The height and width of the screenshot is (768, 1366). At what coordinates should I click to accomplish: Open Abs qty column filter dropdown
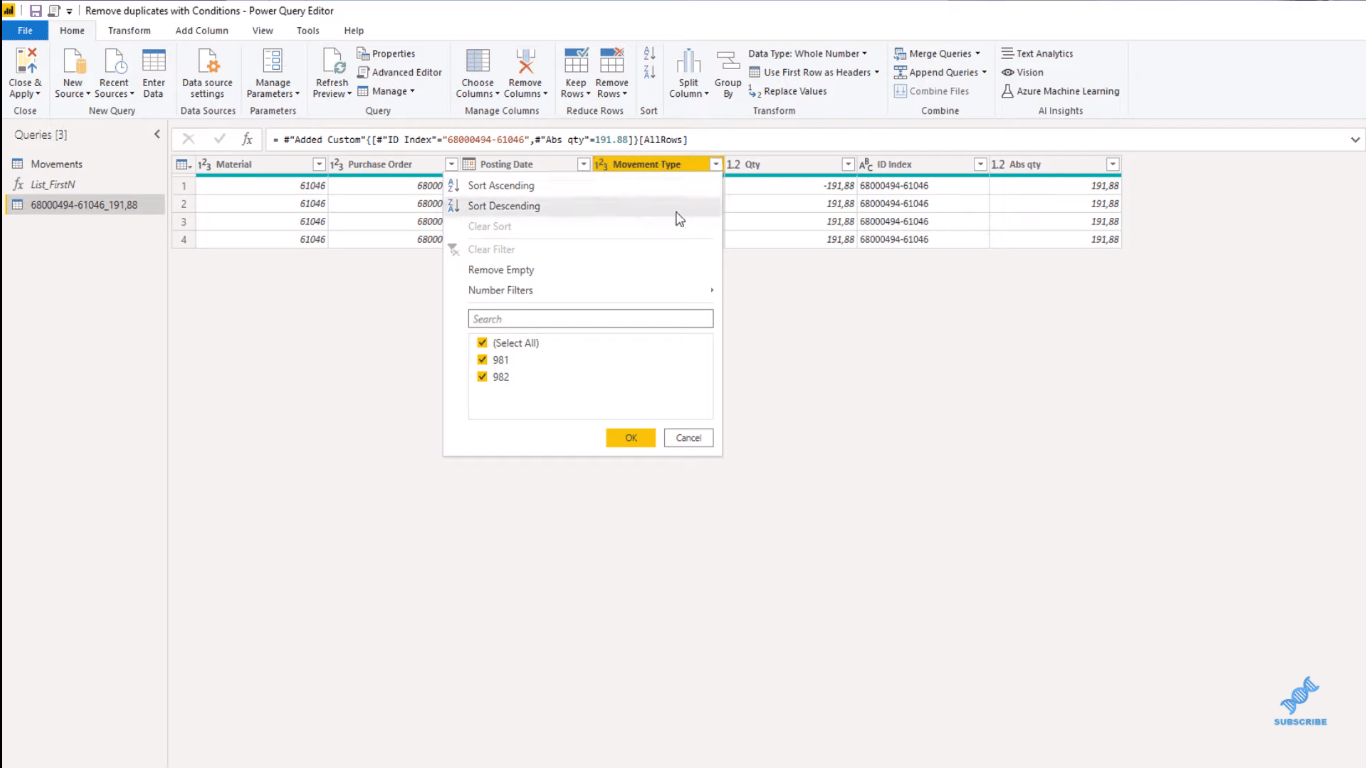(x=1113, y=164)
